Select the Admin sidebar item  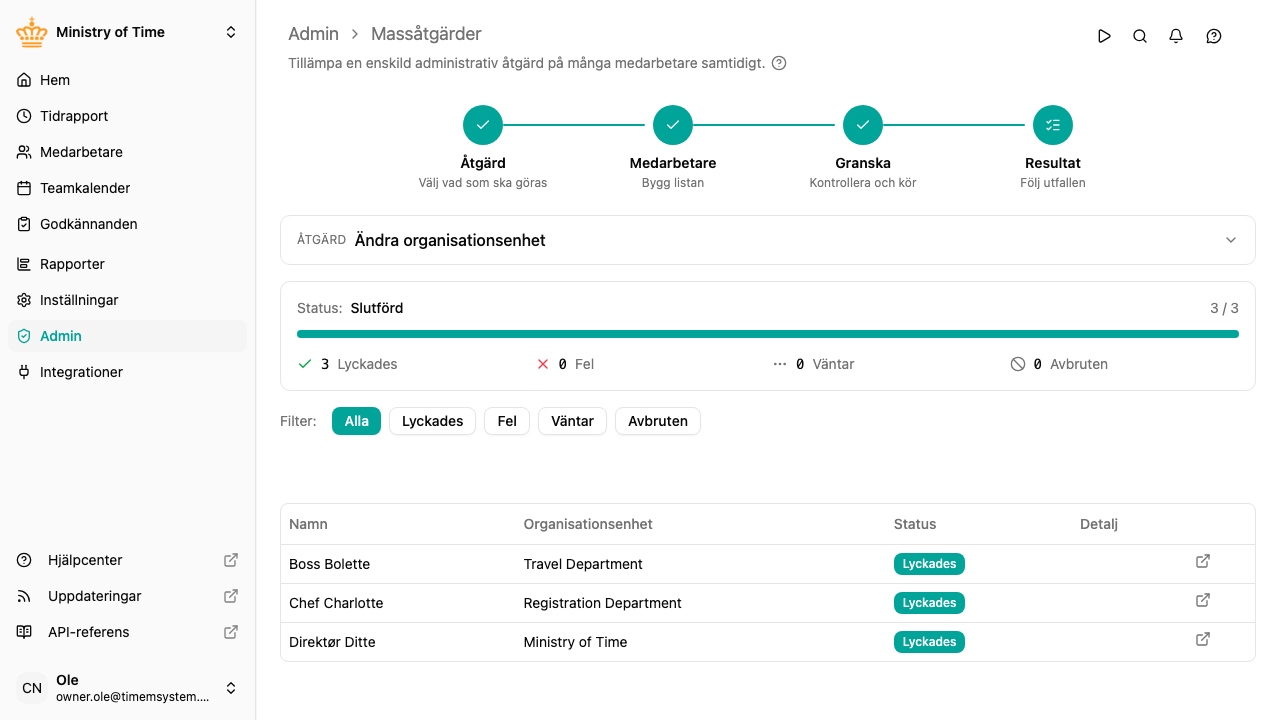127,336
